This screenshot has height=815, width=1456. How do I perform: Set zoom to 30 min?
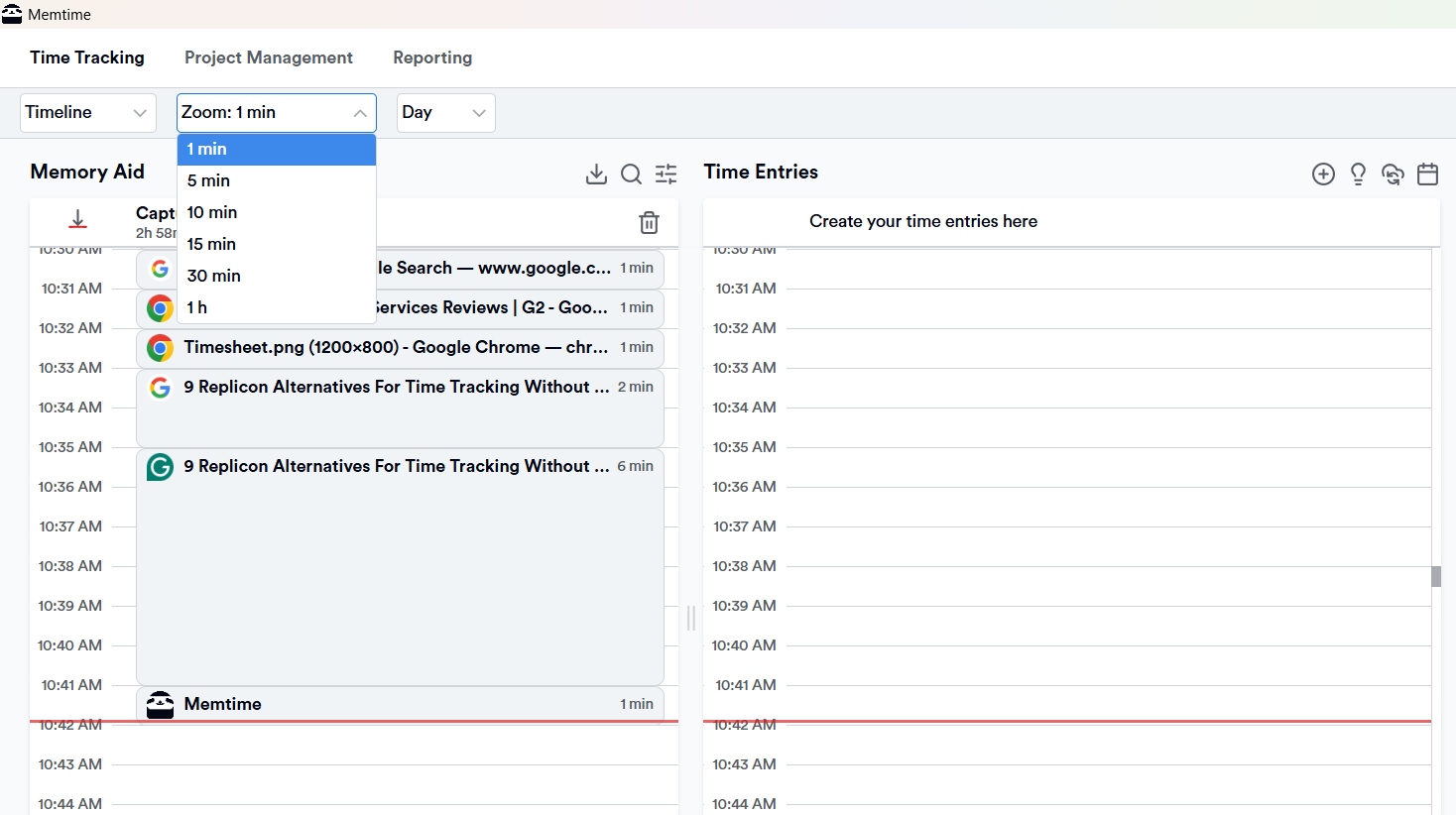point(277,276)
